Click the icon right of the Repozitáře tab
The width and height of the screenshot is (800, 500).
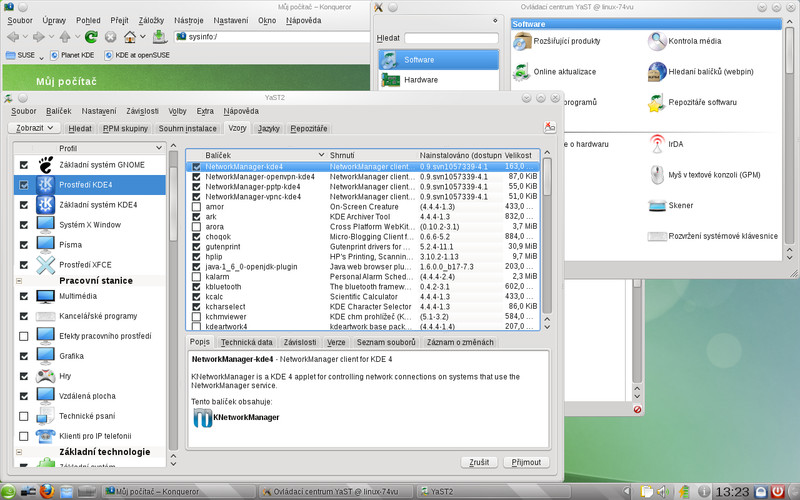pyautogui.click(x=549, y=127)
